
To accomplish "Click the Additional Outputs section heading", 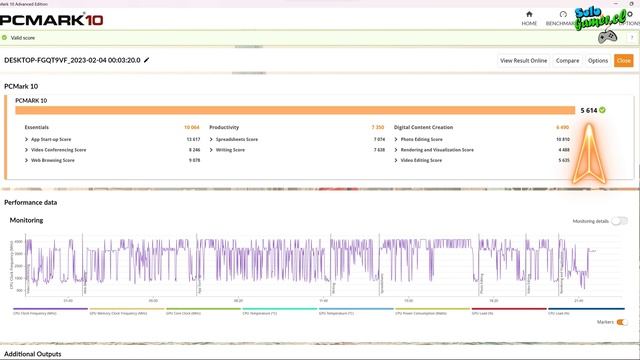I will click(33, 354).
